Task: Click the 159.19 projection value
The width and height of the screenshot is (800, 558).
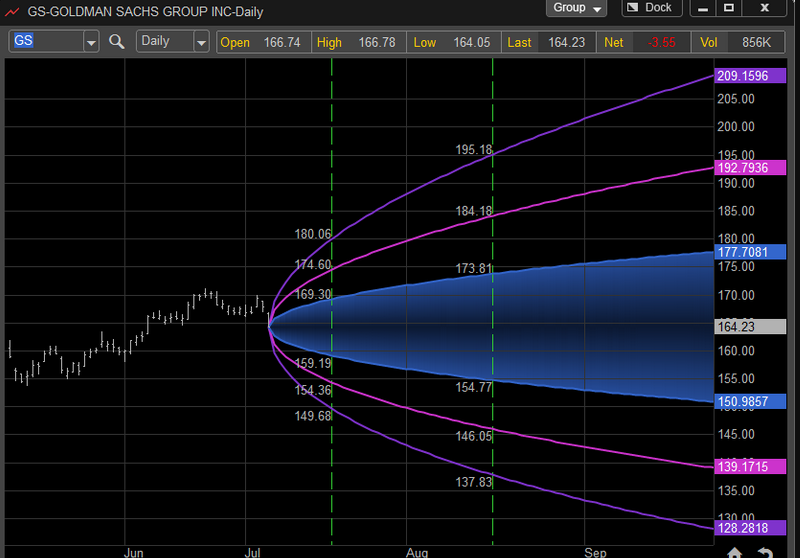Action: pos(313,363)
